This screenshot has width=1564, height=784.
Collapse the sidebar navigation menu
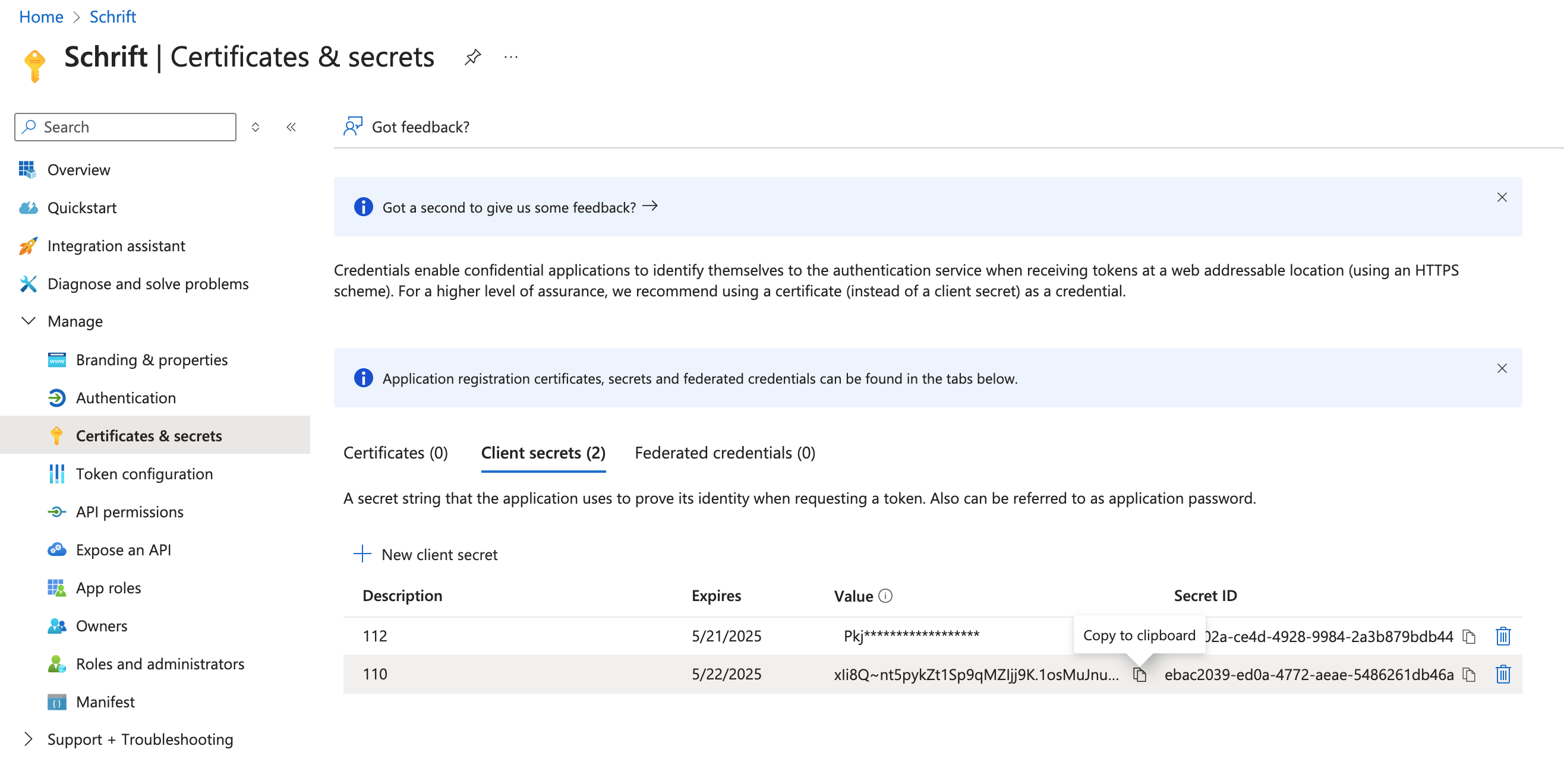[291, 127]
